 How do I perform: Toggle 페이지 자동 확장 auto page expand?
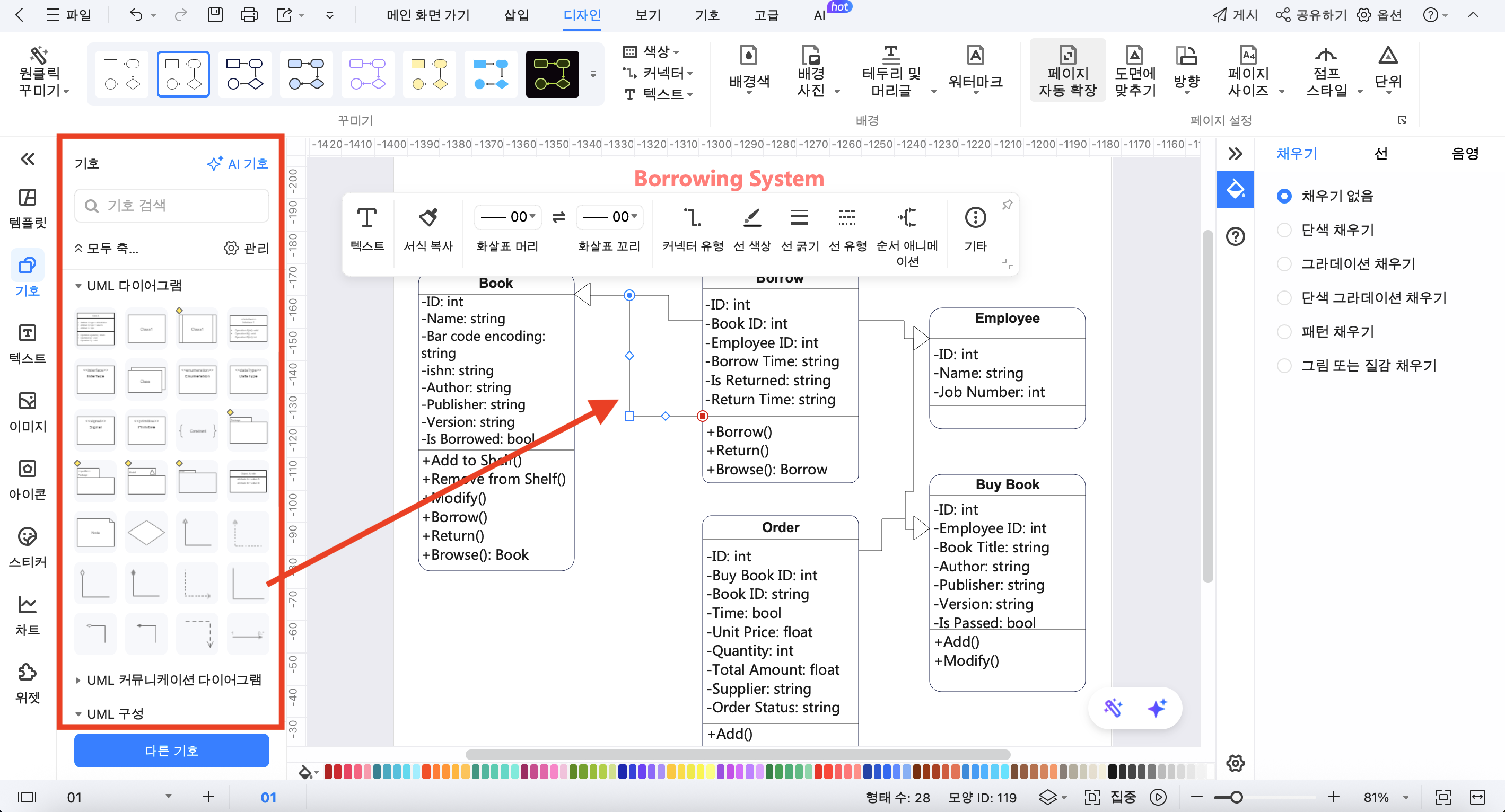pyautogui.click(x=1067, y=71)
